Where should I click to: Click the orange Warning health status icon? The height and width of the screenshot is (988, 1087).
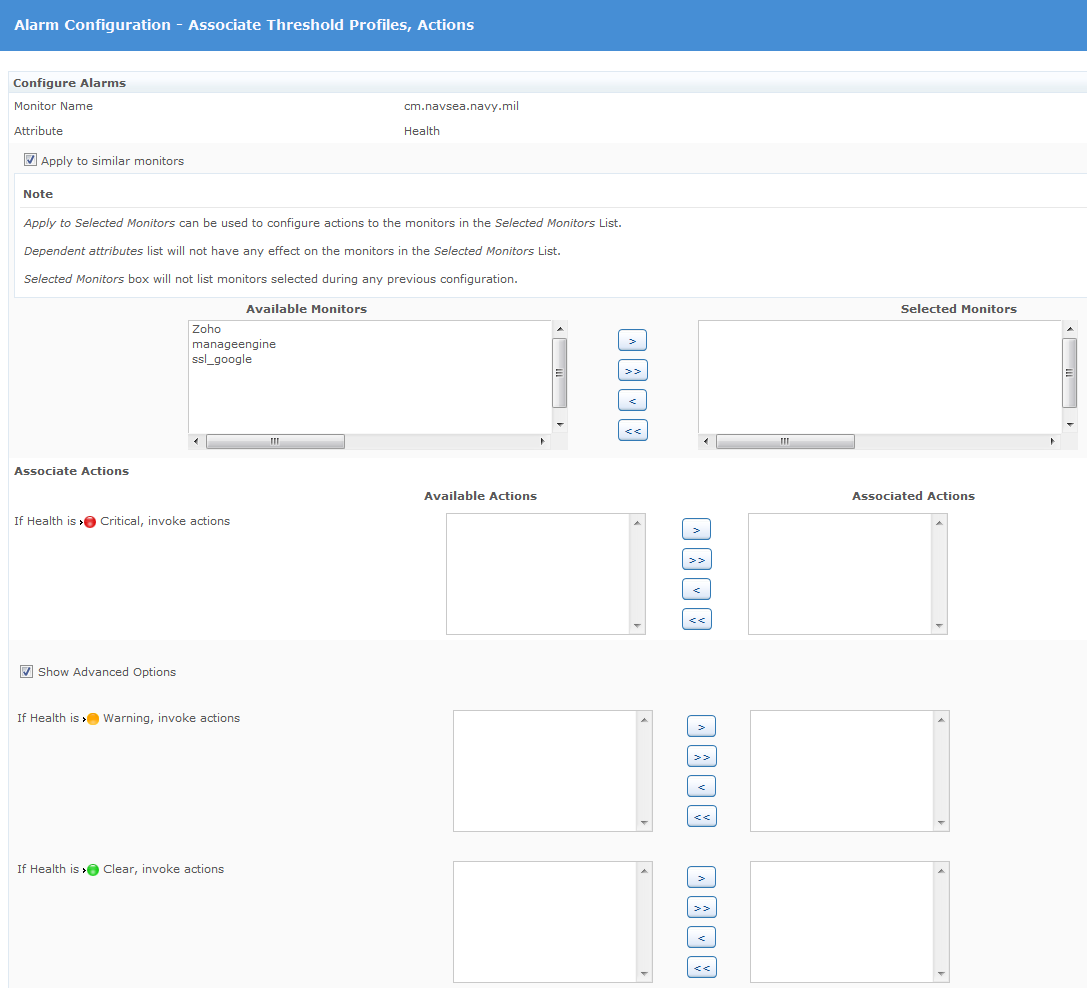pyautogui.click(x=93, y=719)
